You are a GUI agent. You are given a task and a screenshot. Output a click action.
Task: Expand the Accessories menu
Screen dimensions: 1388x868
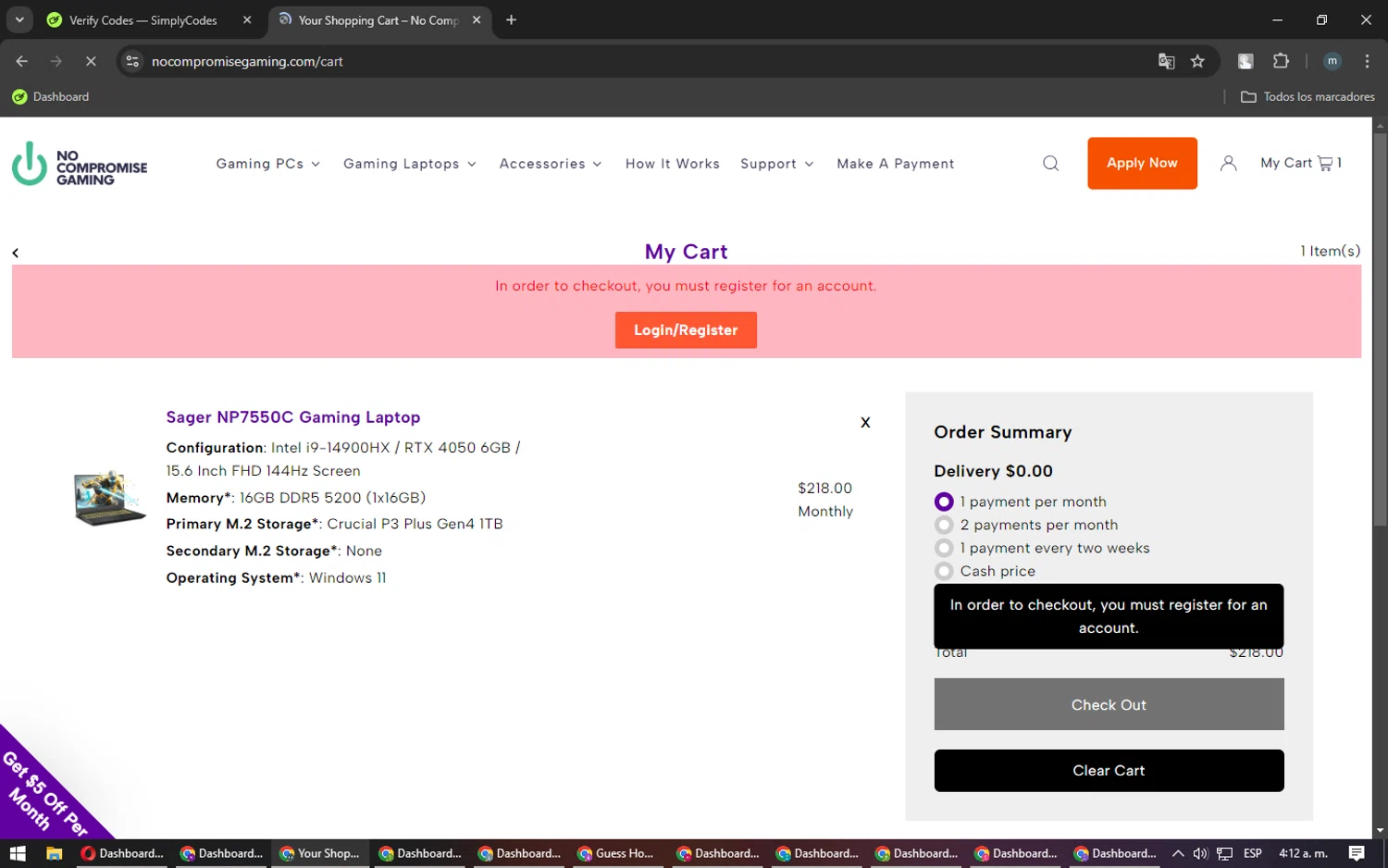[551, 164]
